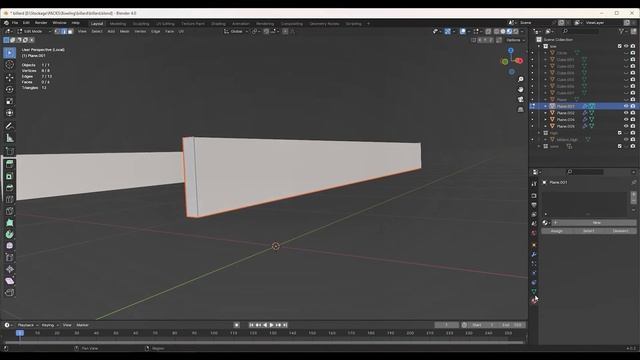Open the File menu
The image size is (640, 360).
(15, 23)
